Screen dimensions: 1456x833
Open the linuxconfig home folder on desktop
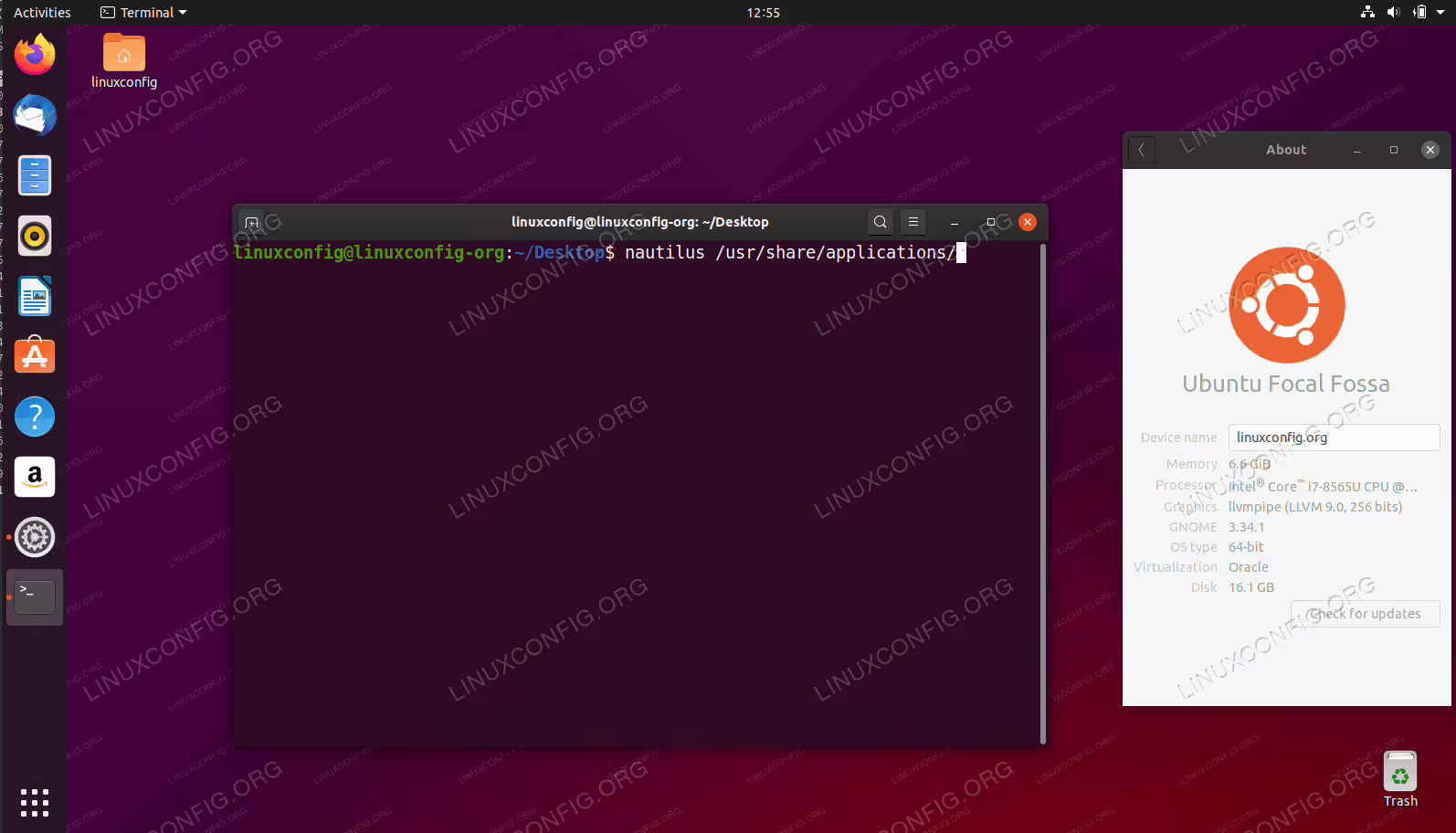pos(124,61)
